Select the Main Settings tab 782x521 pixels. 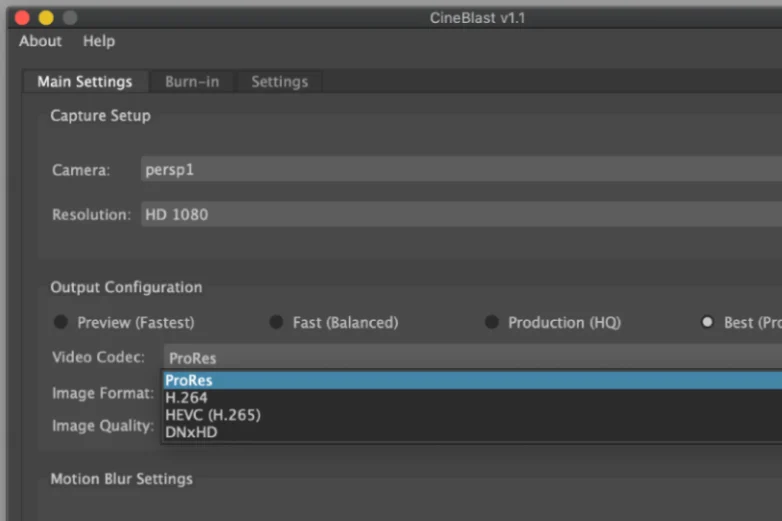[85, 82]
